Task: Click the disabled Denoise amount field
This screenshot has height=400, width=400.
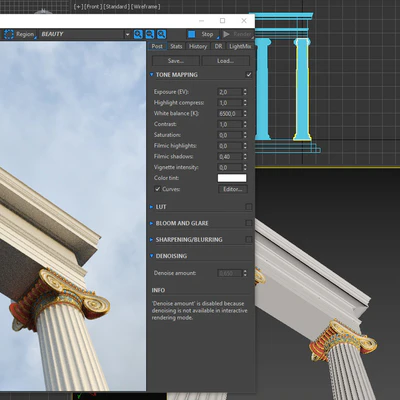Action: [x=230, y=273]
